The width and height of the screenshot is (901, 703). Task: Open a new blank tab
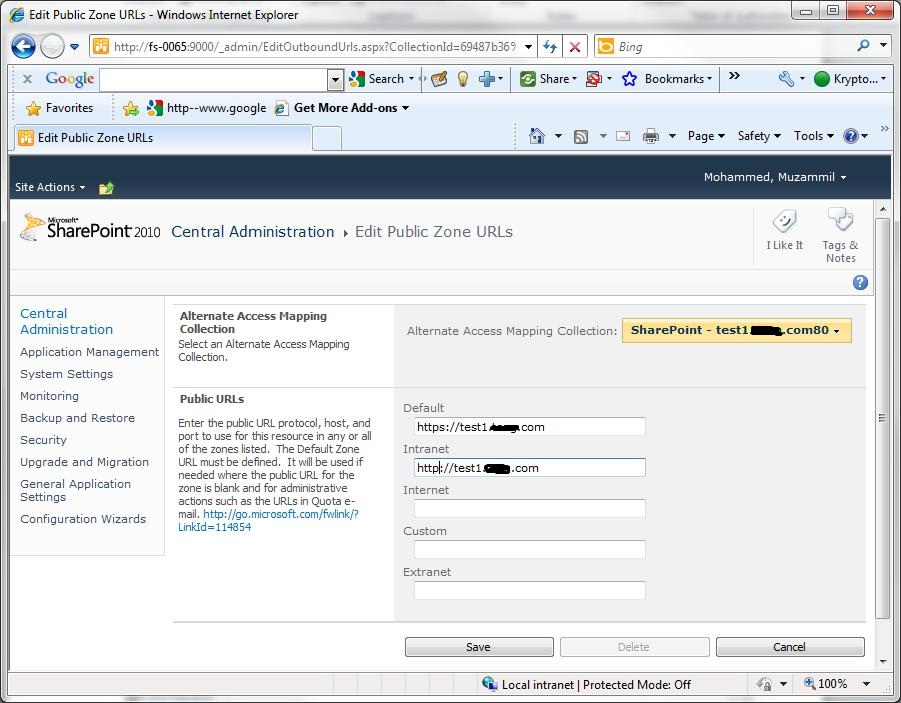pos(328,139)
